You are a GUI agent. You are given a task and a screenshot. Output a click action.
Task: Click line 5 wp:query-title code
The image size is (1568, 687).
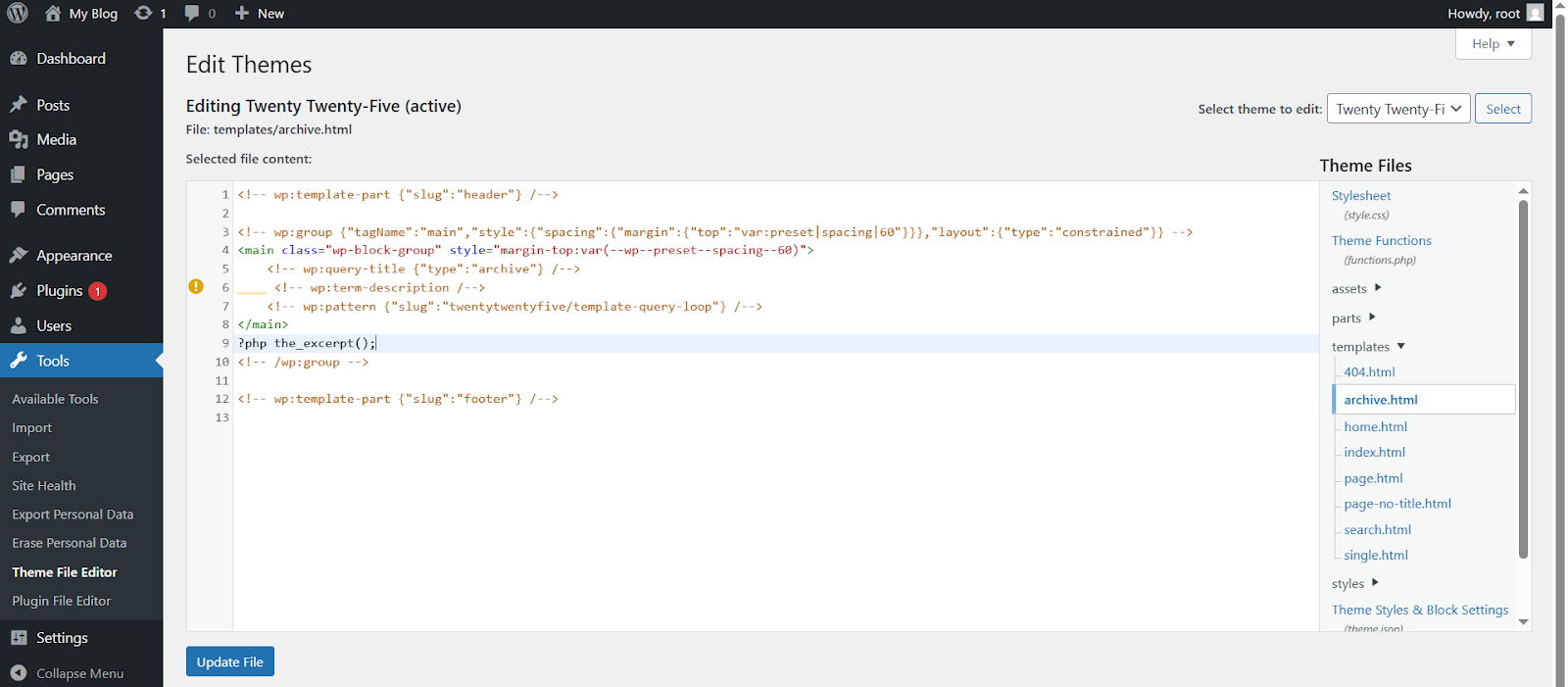point(423,269)
